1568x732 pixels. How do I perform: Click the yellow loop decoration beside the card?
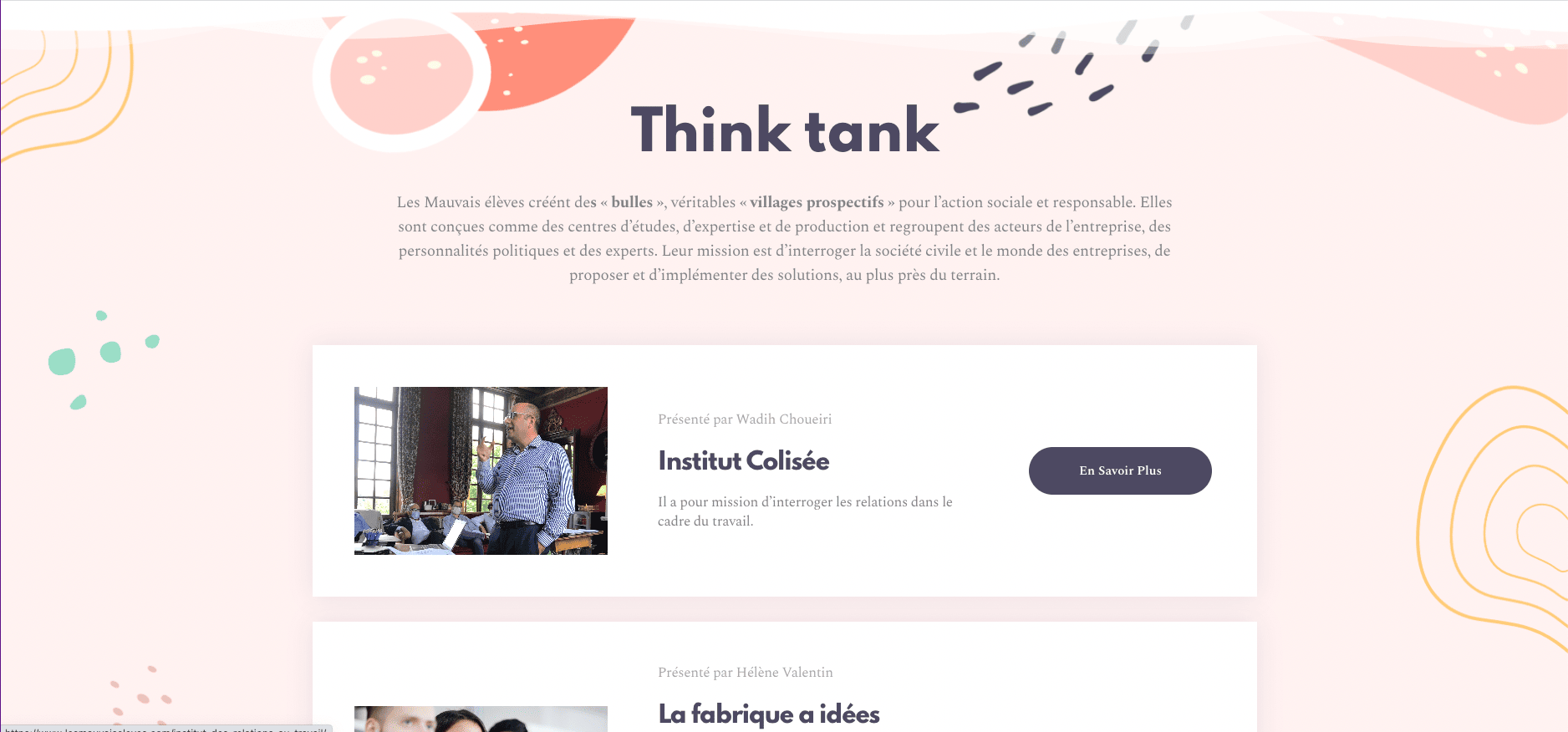point(1493,518)
